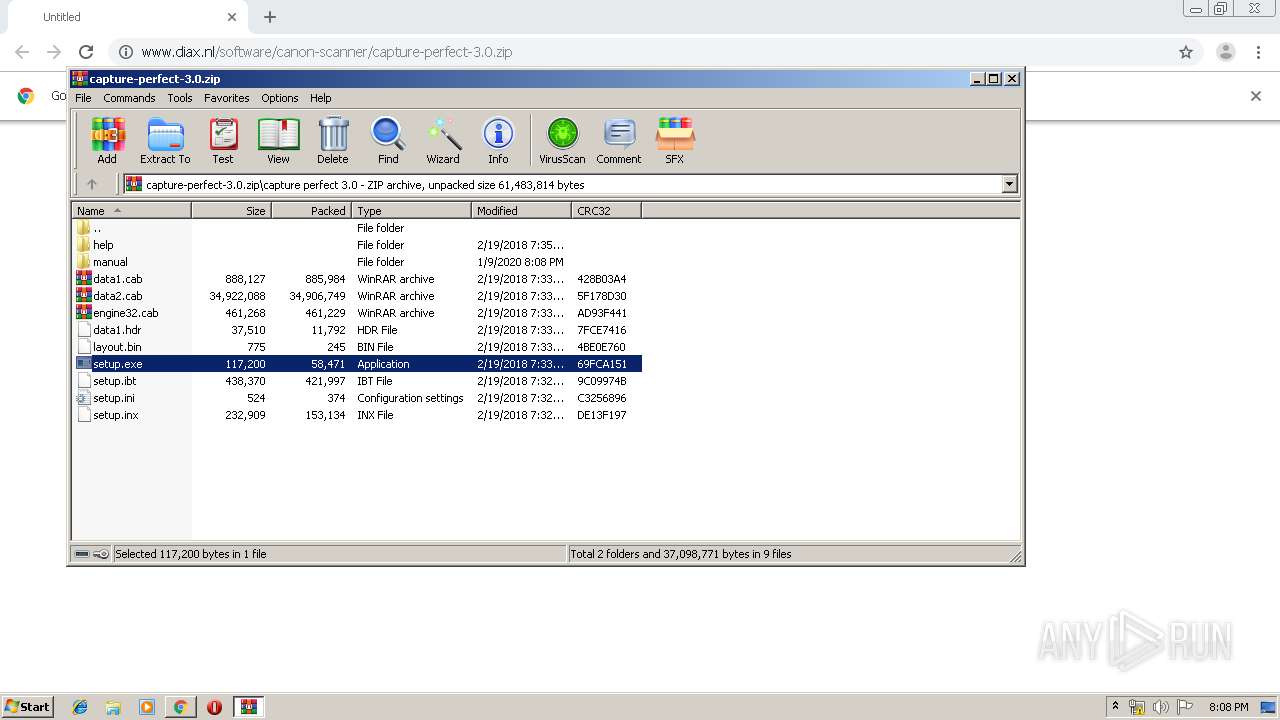Open a new Chrome tab

(x=270, y=17)
